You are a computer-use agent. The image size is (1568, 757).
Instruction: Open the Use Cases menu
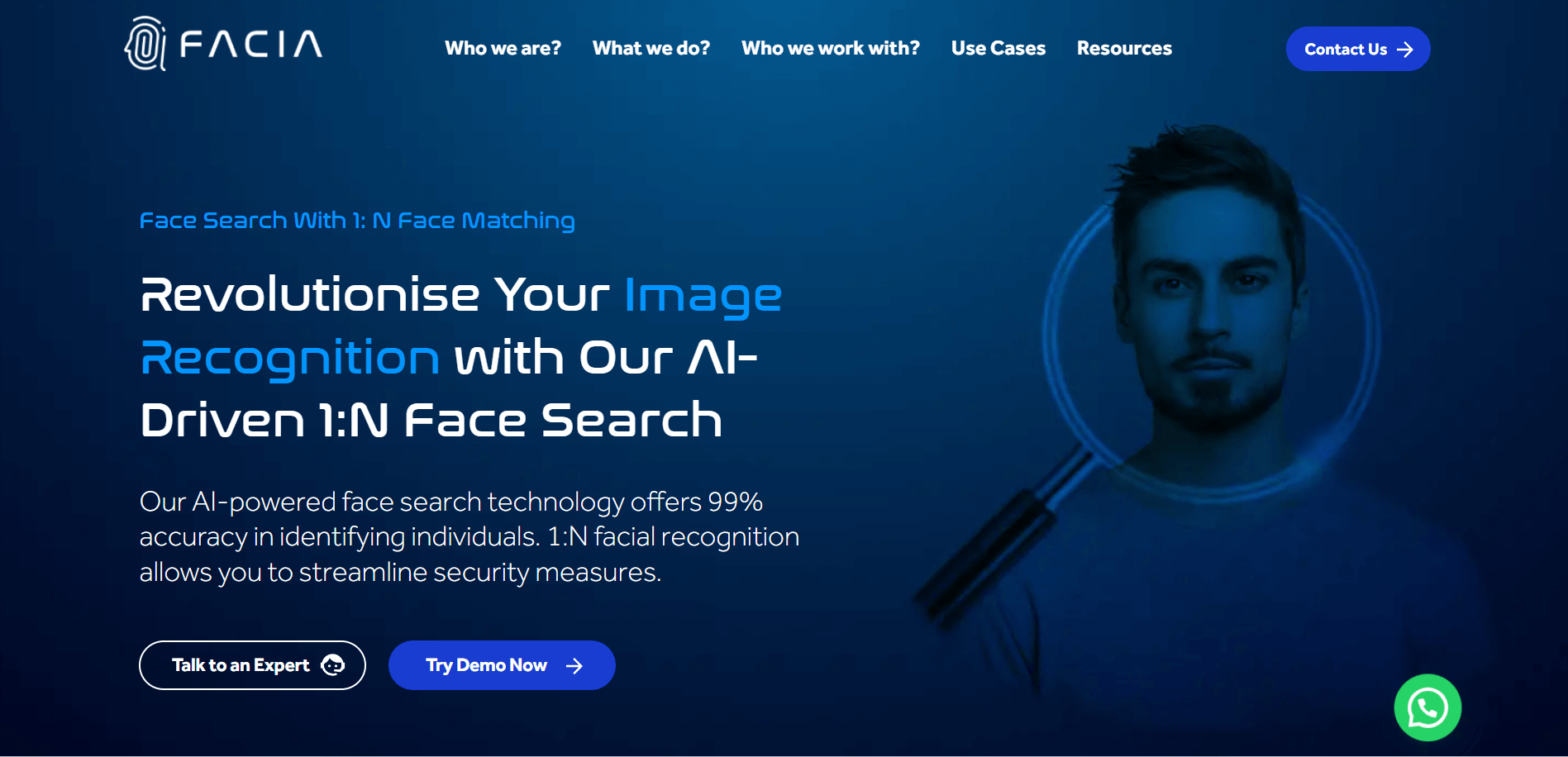(x=998, y=49)
